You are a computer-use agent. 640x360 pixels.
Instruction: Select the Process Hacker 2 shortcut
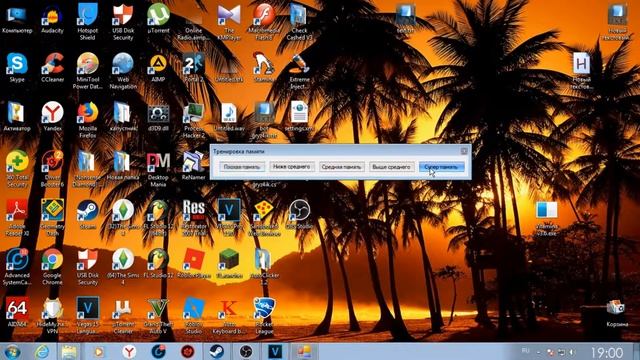(x=193, y=120)
